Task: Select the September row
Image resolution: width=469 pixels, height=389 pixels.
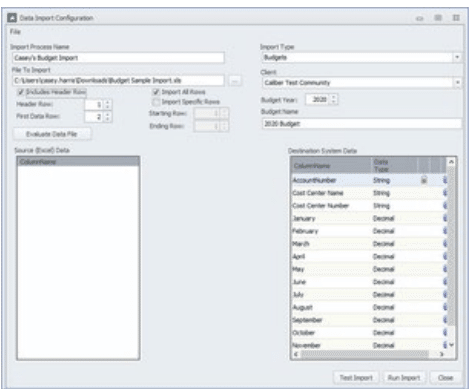Action: (369, 320)
